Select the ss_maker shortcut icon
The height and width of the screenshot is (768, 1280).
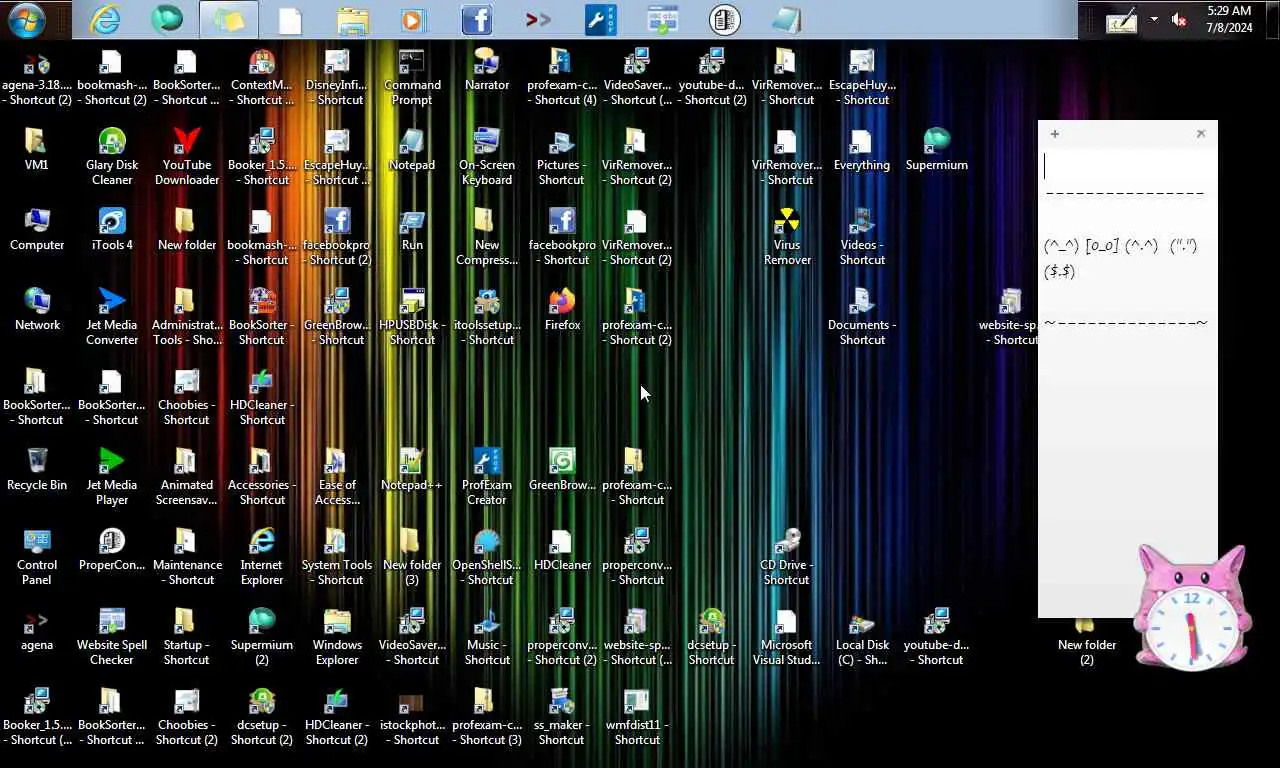(562, 717)
